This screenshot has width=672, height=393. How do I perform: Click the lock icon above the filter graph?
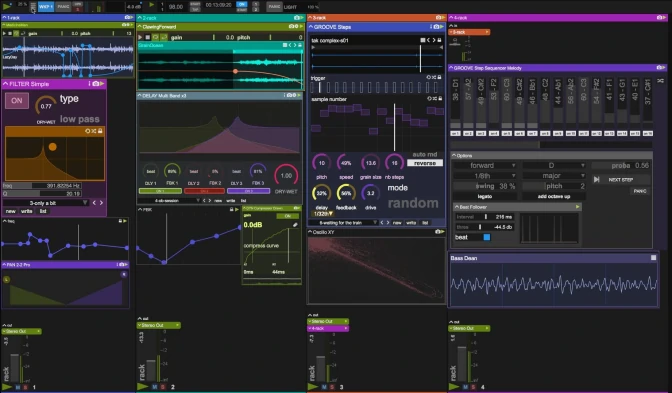[x=100, y=131]
